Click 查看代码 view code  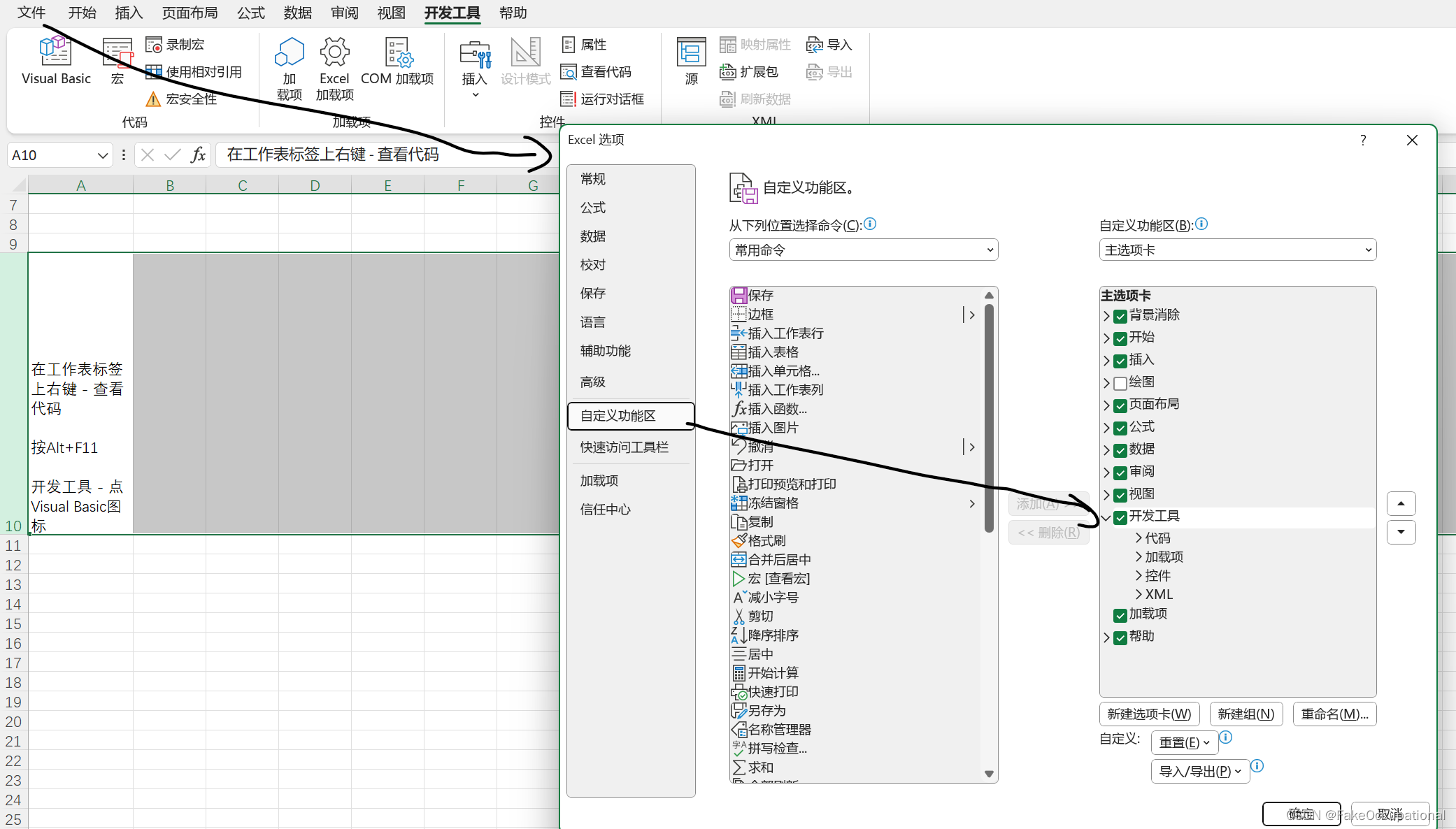pyautogui.click(x=597, y=72)
